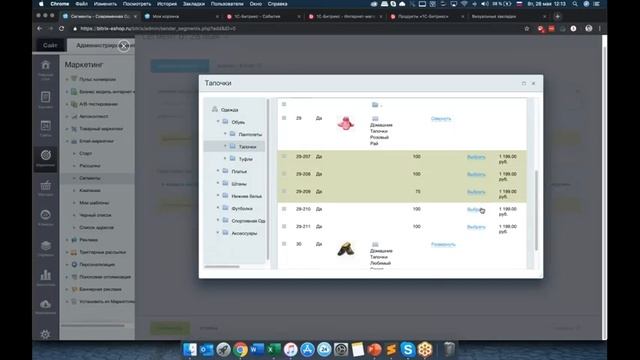Open the Marketplace cloud download icon in the sidebar
The image size is (640, 360).
[45, 304]
